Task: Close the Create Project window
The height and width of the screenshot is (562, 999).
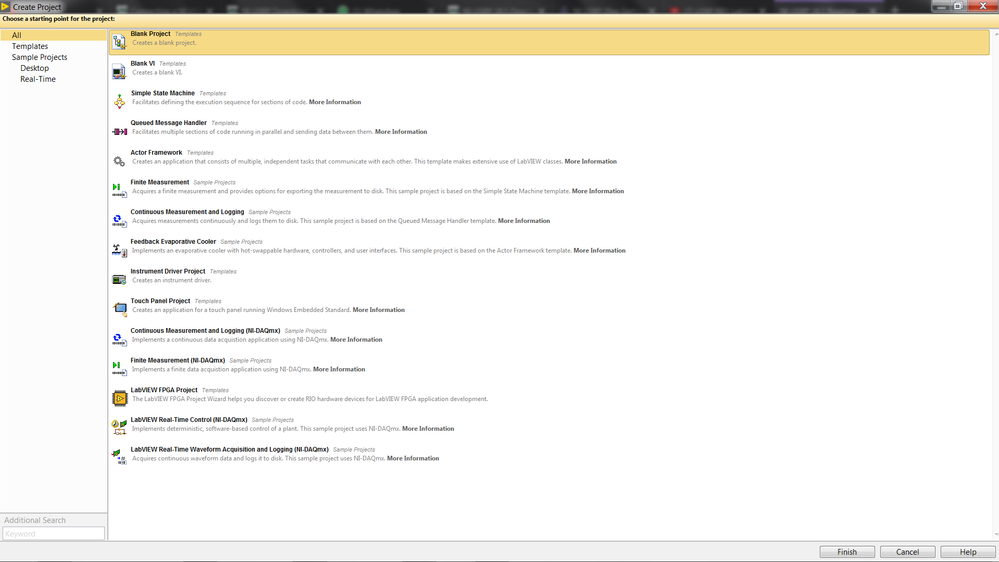Action: [982, 6]
